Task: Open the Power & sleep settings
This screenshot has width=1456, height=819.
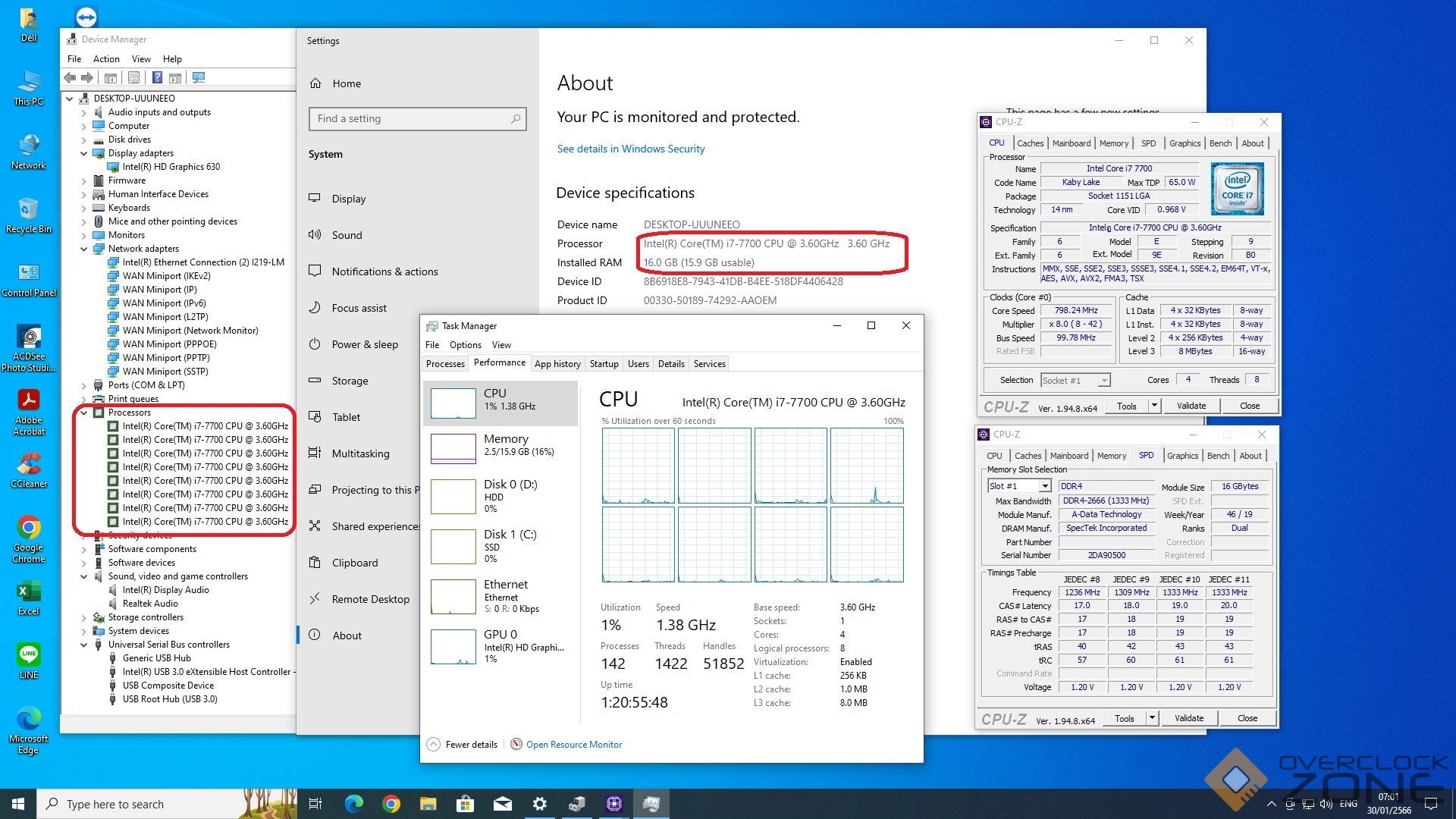Action: pyautogui.click(x=364, y=344)
